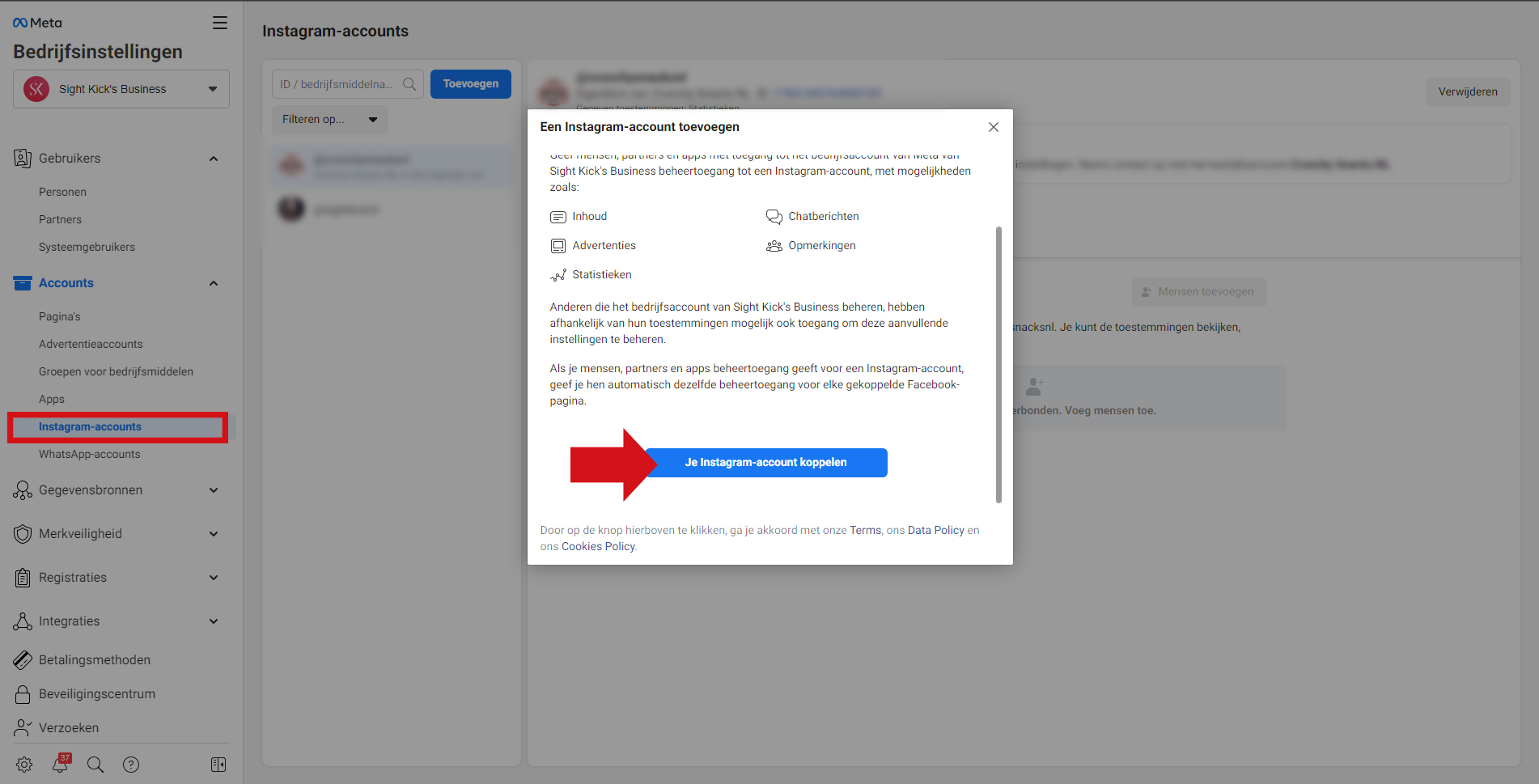The image size is (1539, 784).
Task: Close the Instagram-account toevoegen dialog
Action: coord(994,127)
